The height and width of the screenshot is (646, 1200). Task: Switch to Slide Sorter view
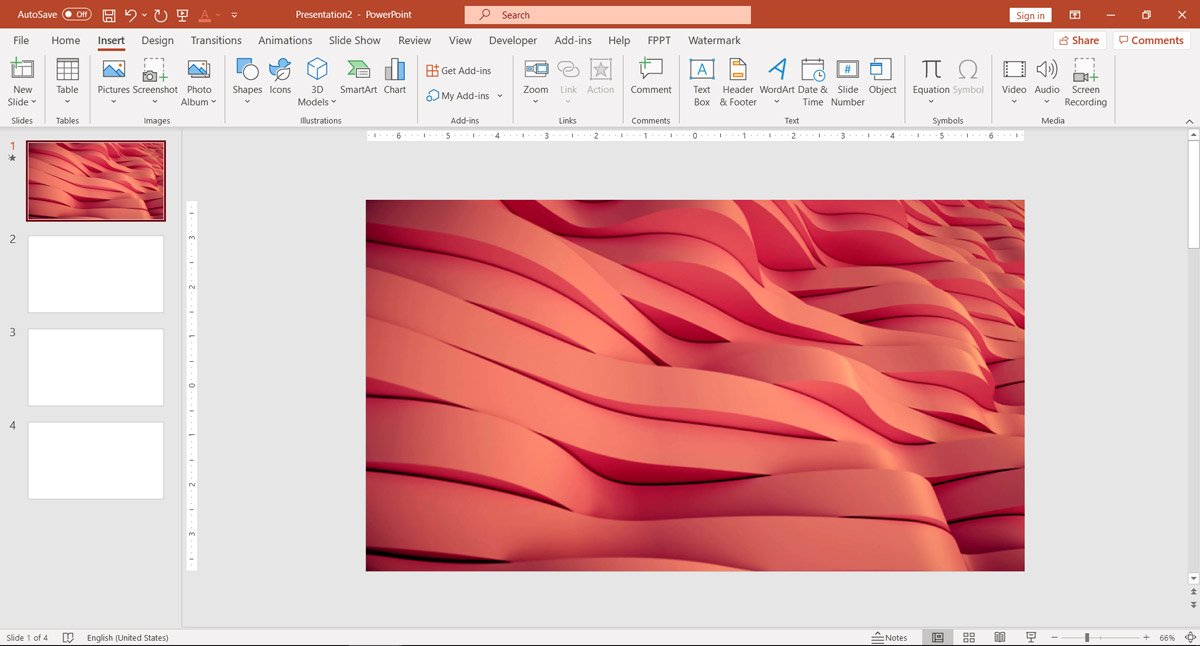pyautogui.click(x=969, y=637)
